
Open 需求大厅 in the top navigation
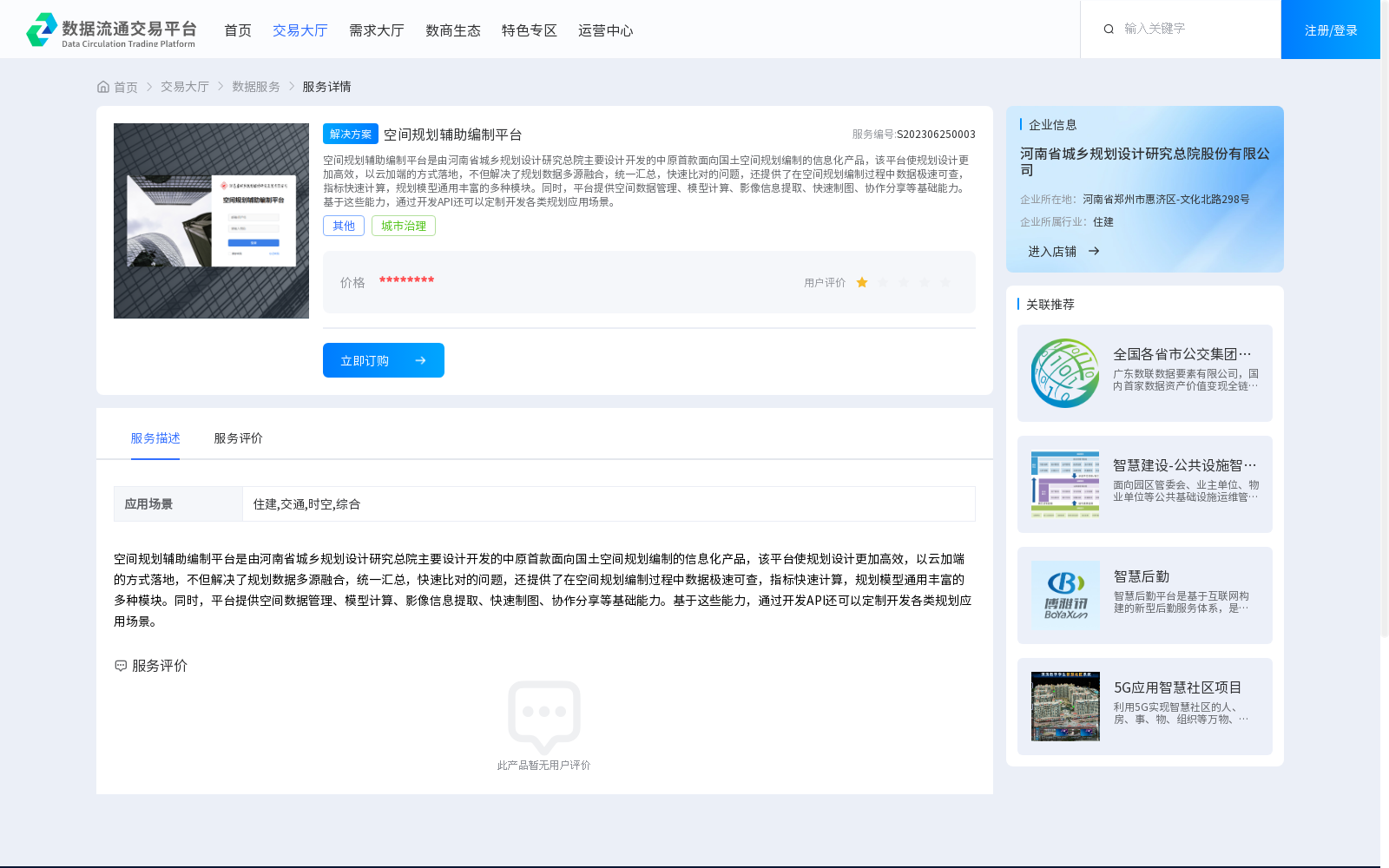point(377,30)
